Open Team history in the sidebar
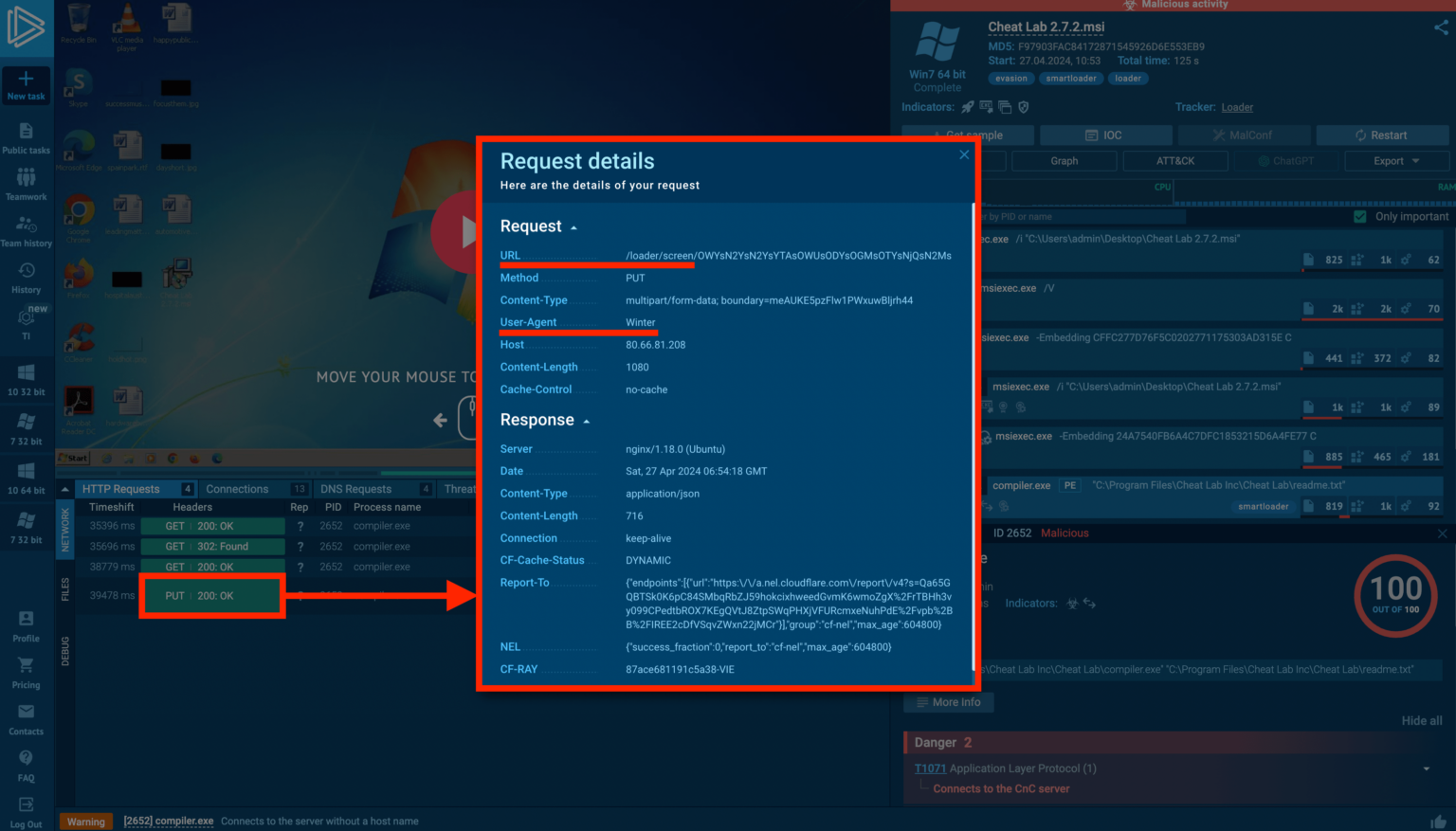Image resolution: width=1456 pixels, height=831 pixels. pos(27,232)
